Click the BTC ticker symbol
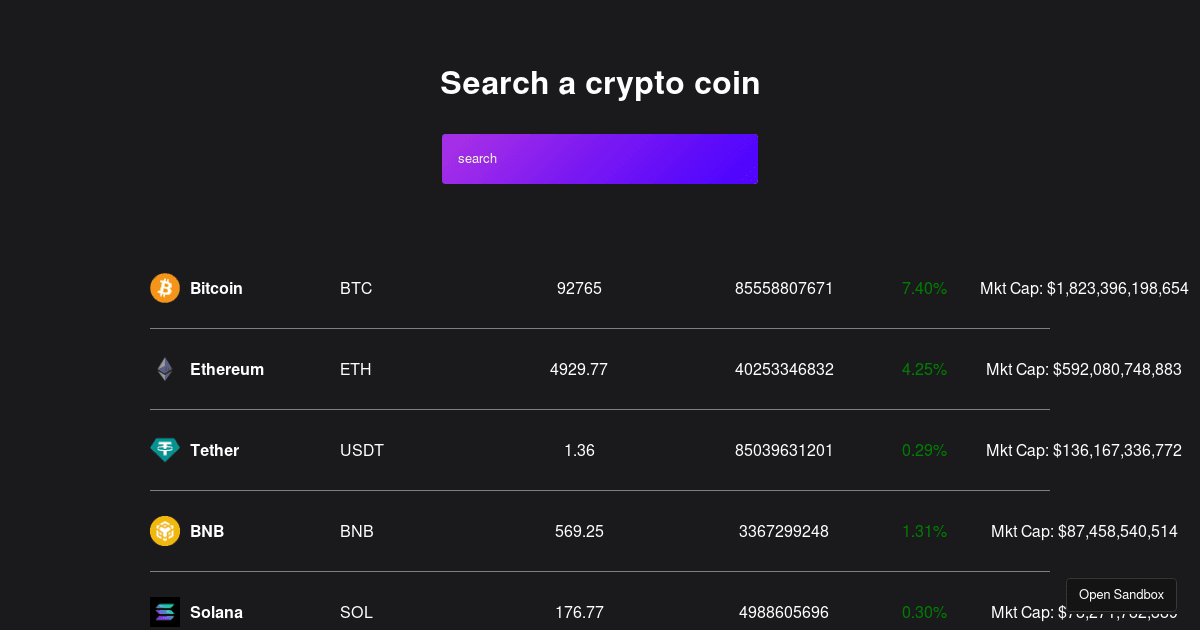 point(356,288)
